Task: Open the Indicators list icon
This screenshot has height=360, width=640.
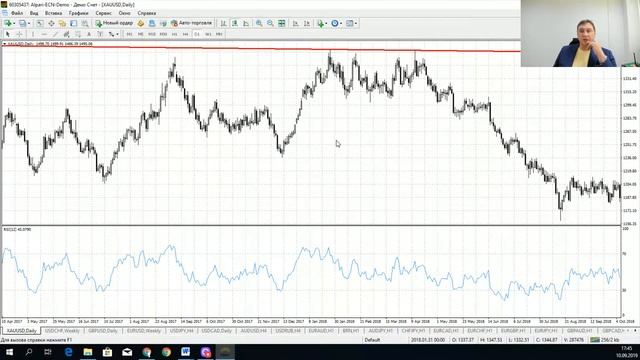Action: click(320, 23)
